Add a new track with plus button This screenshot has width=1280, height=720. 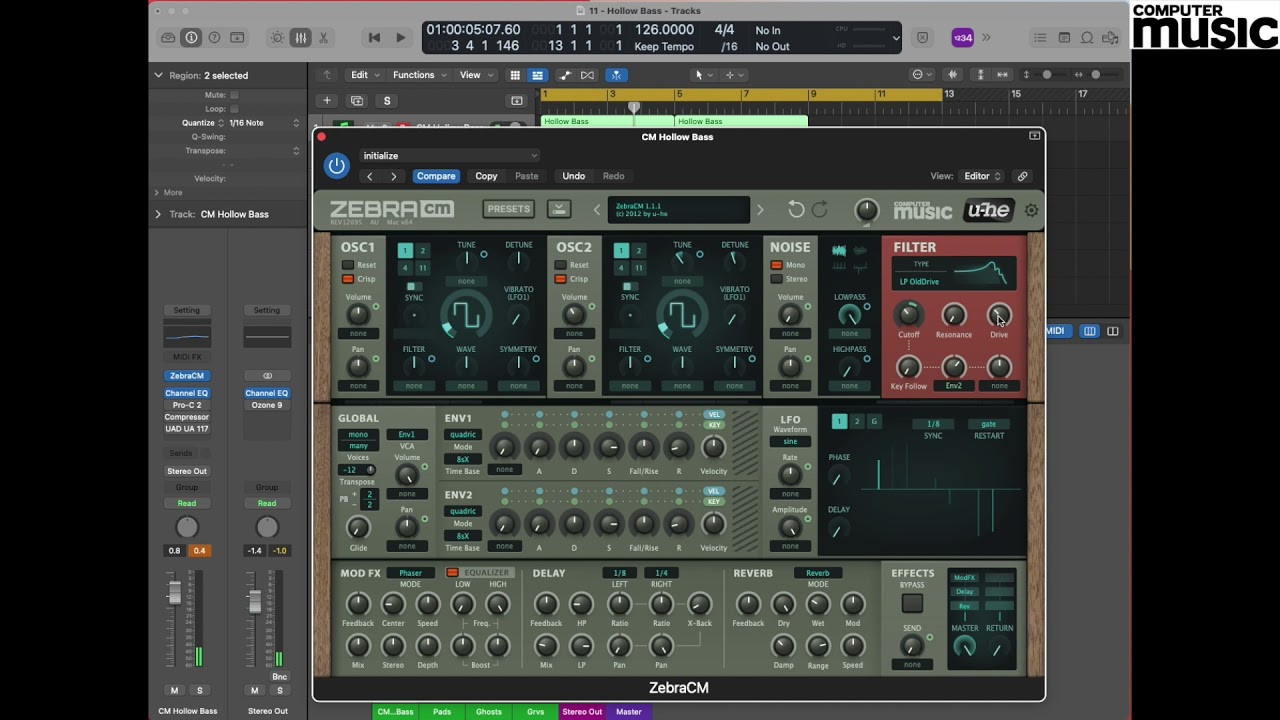pos(326,101)
